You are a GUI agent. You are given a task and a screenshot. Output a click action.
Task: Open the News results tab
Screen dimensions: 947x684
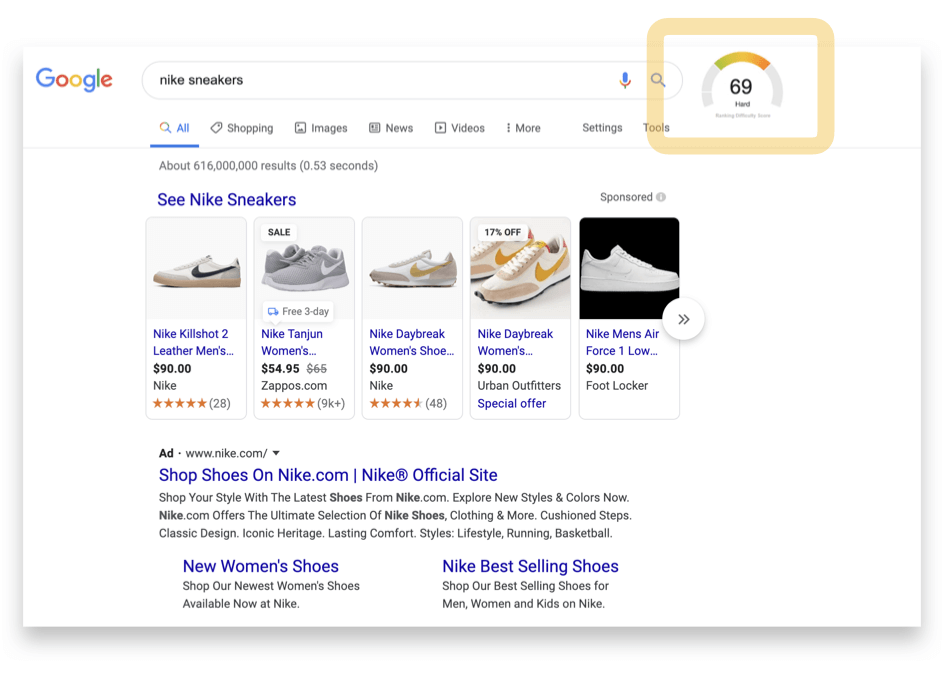(391, 128)
